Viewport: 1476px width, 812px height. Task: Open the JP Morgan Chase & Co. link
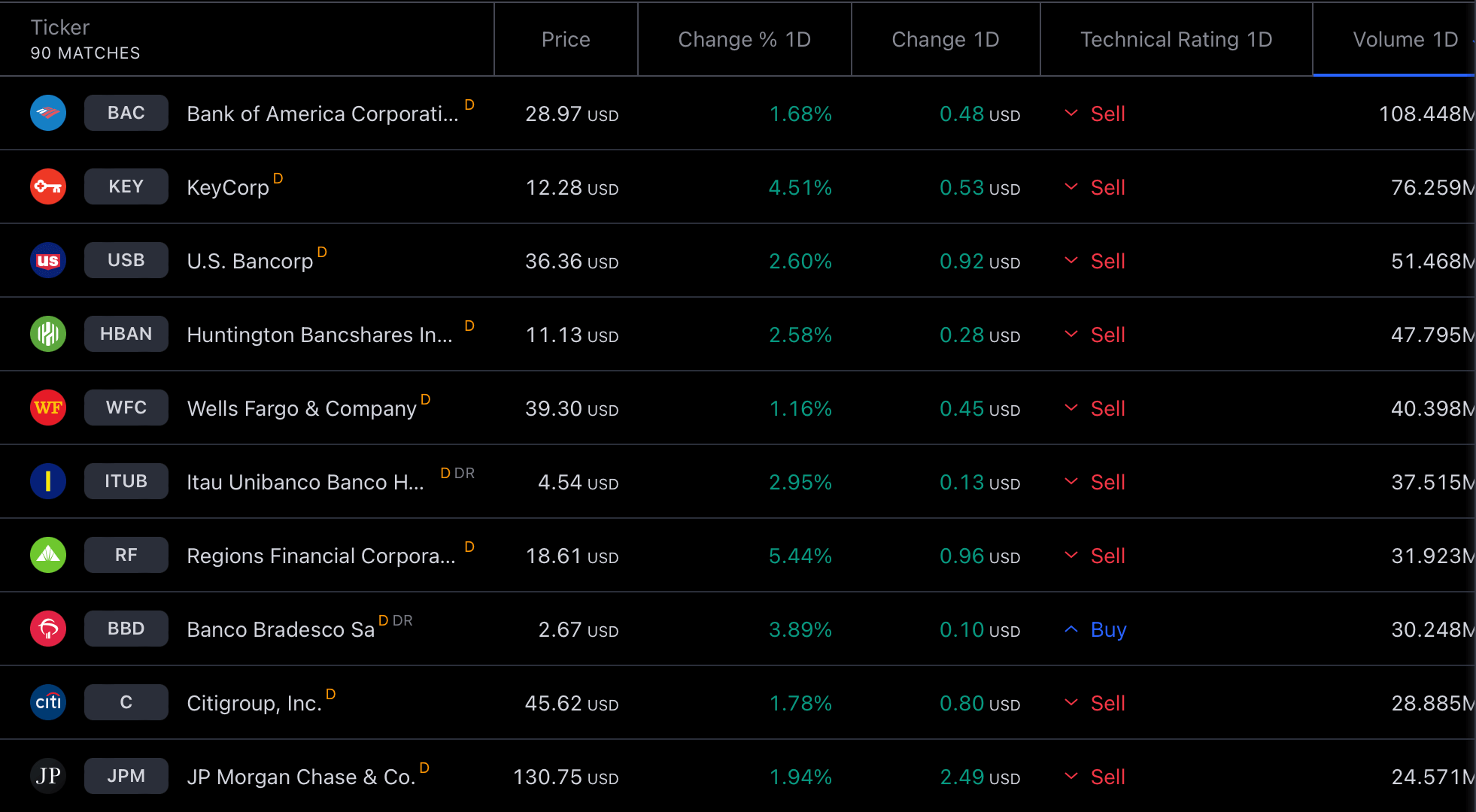tap(301, 777)
